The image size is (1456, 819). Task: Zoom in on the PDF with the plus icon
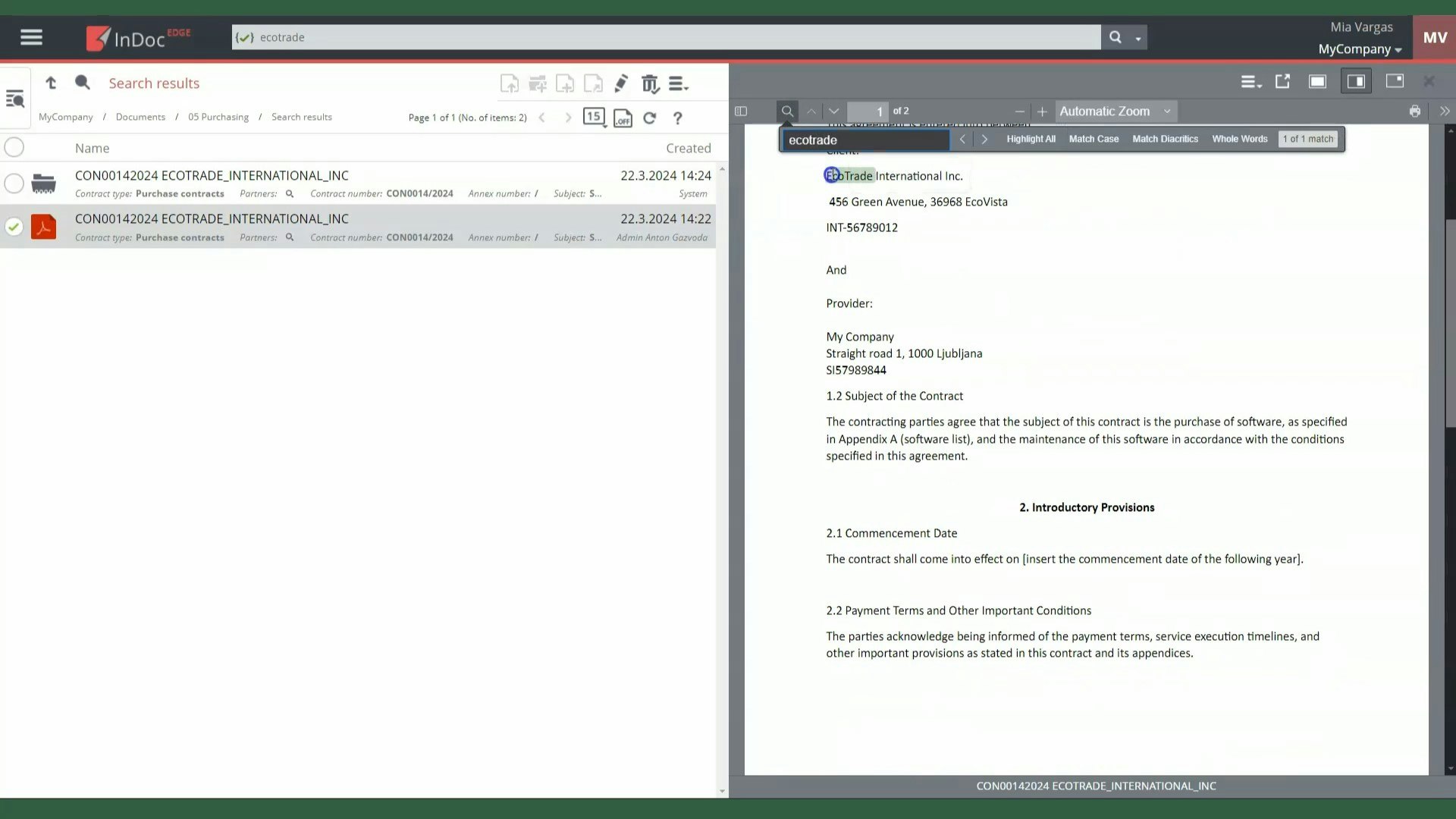click(1042, 111)
